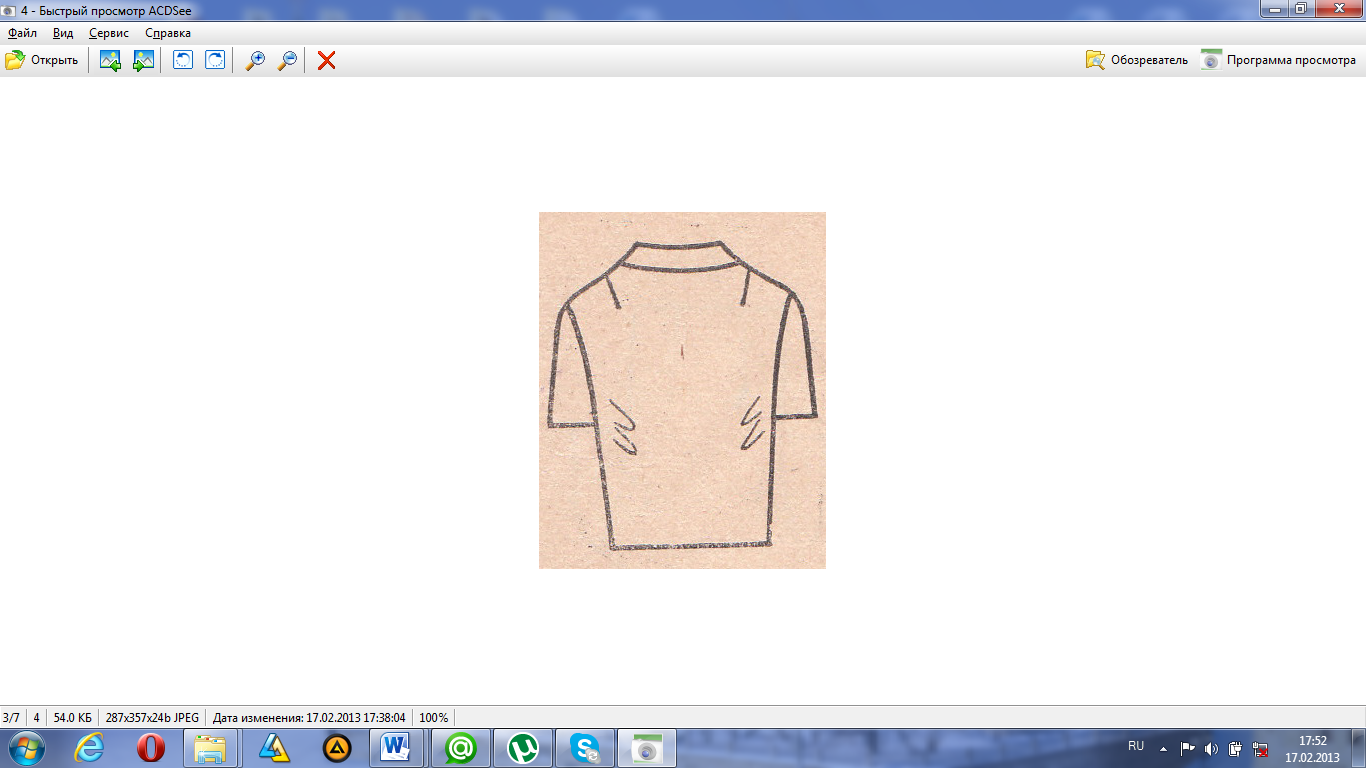Launch Internet Explorer from taskbar

pos(89,748)
